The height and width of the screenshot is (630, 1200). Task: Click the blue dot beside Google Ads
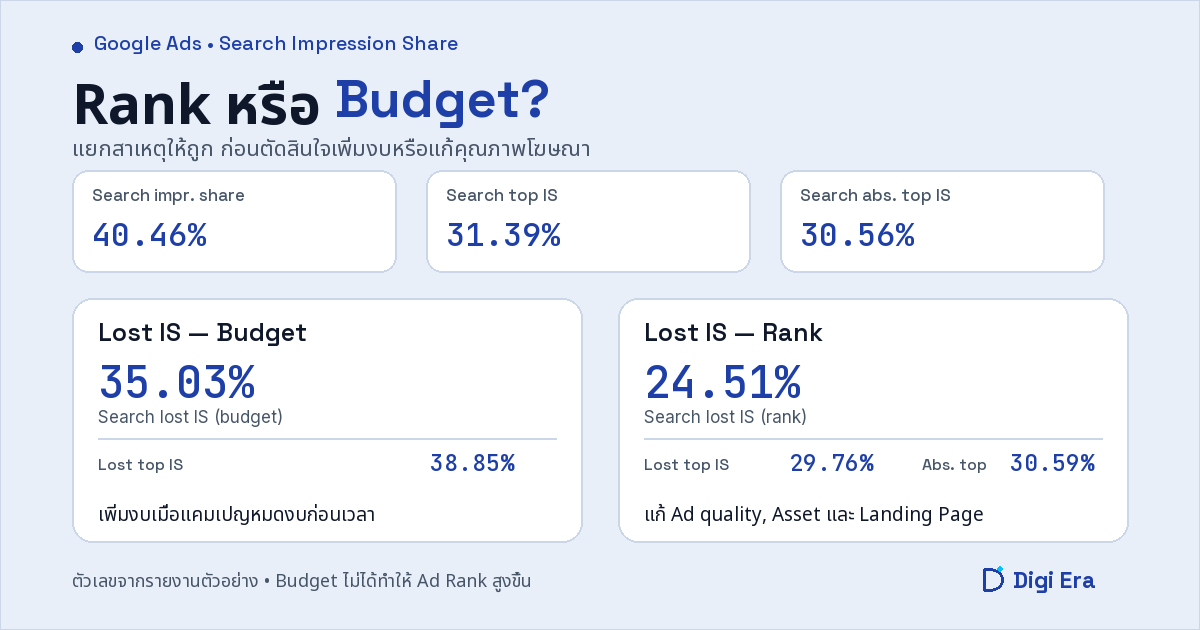pos(78,47)
